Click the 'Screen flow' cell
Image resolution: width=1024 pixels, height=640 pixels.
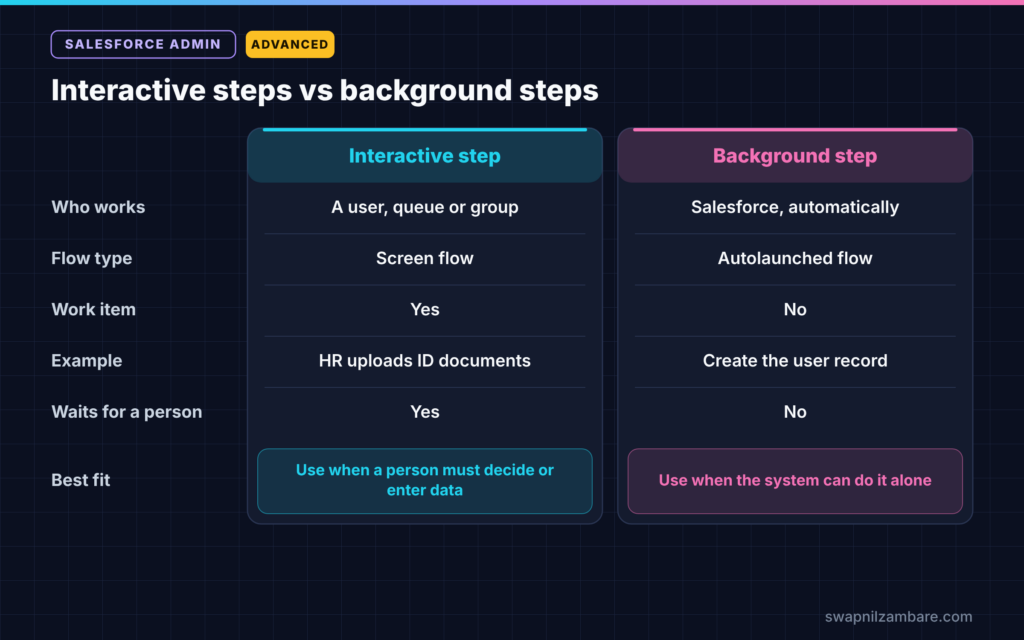click(x=424, y=258)
